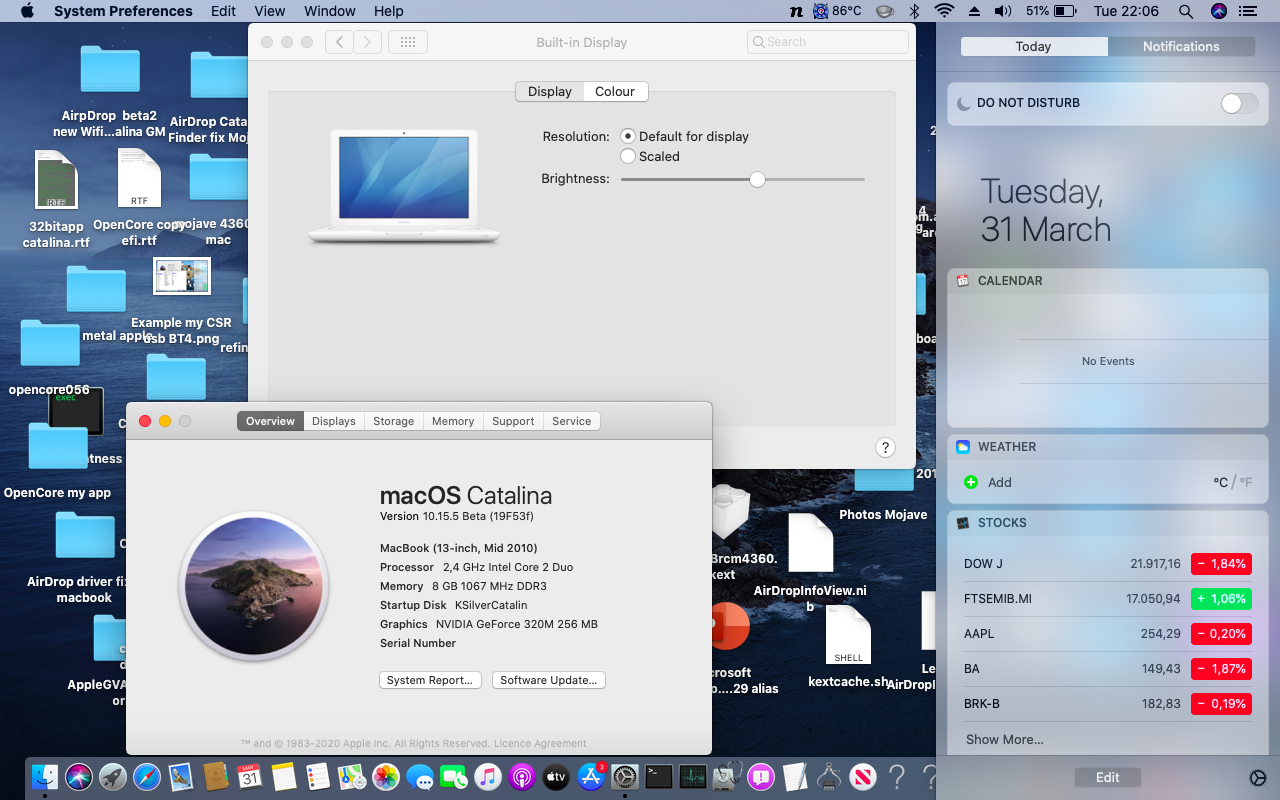Image resolution: width=1280 pixels, height=800 pixels.
Task: Open Calendar icon in Dock
Action: pyautogui.click(x=250, y=776)
